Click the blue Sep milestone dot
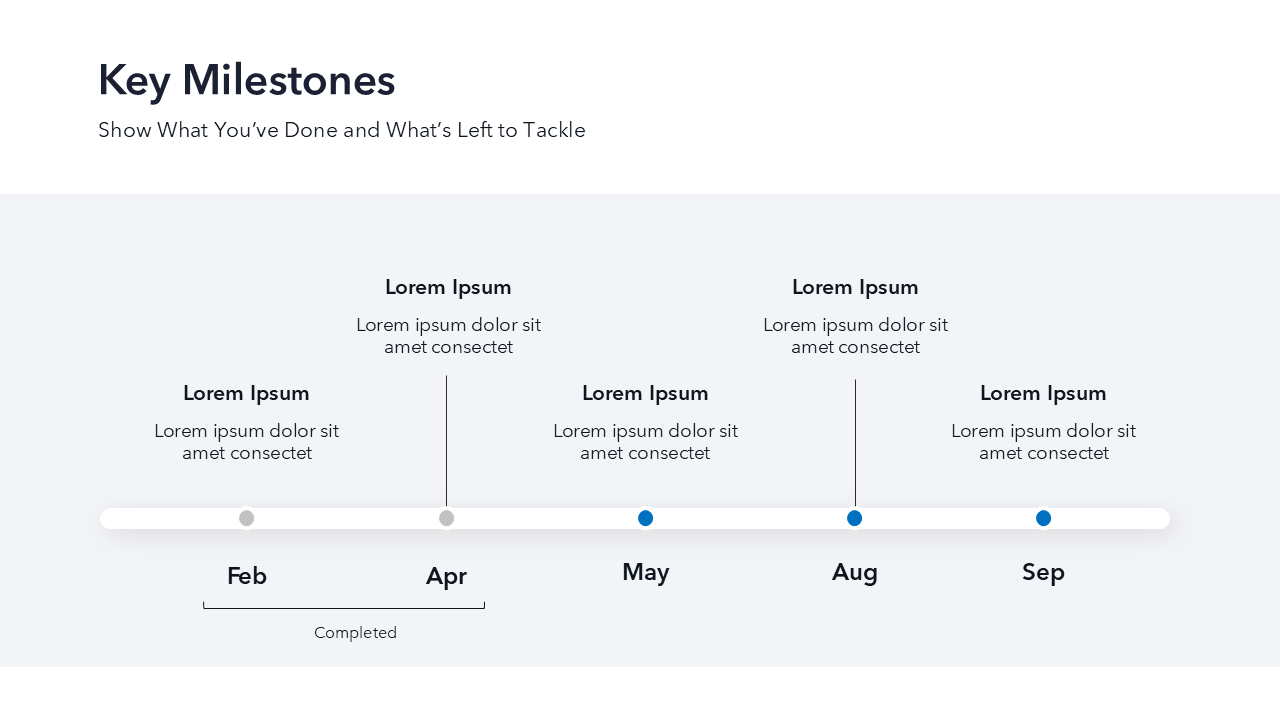 click(x=1043, y=518)
